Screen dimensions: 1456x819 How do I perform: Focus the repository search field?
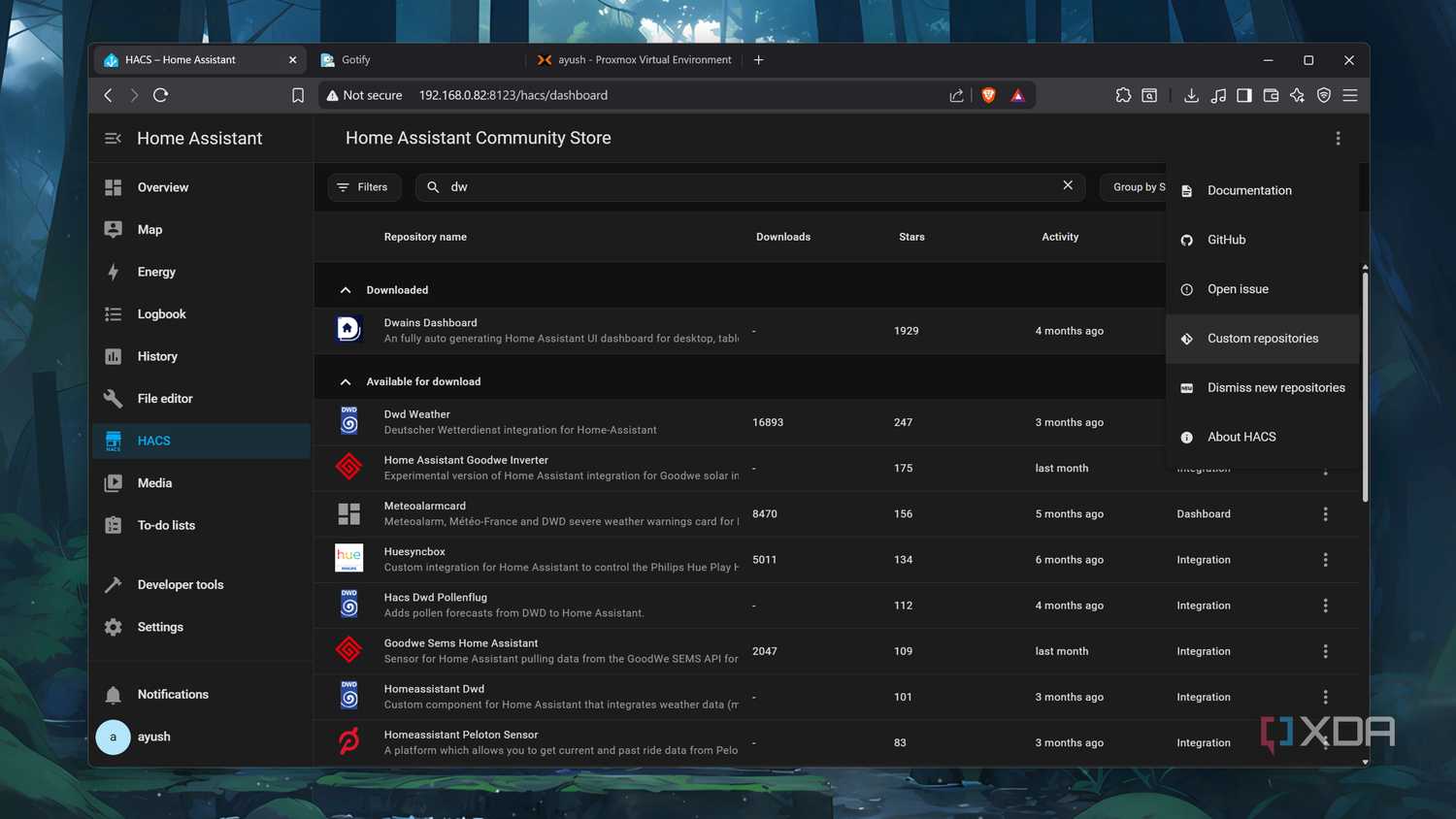click(751, 187)
